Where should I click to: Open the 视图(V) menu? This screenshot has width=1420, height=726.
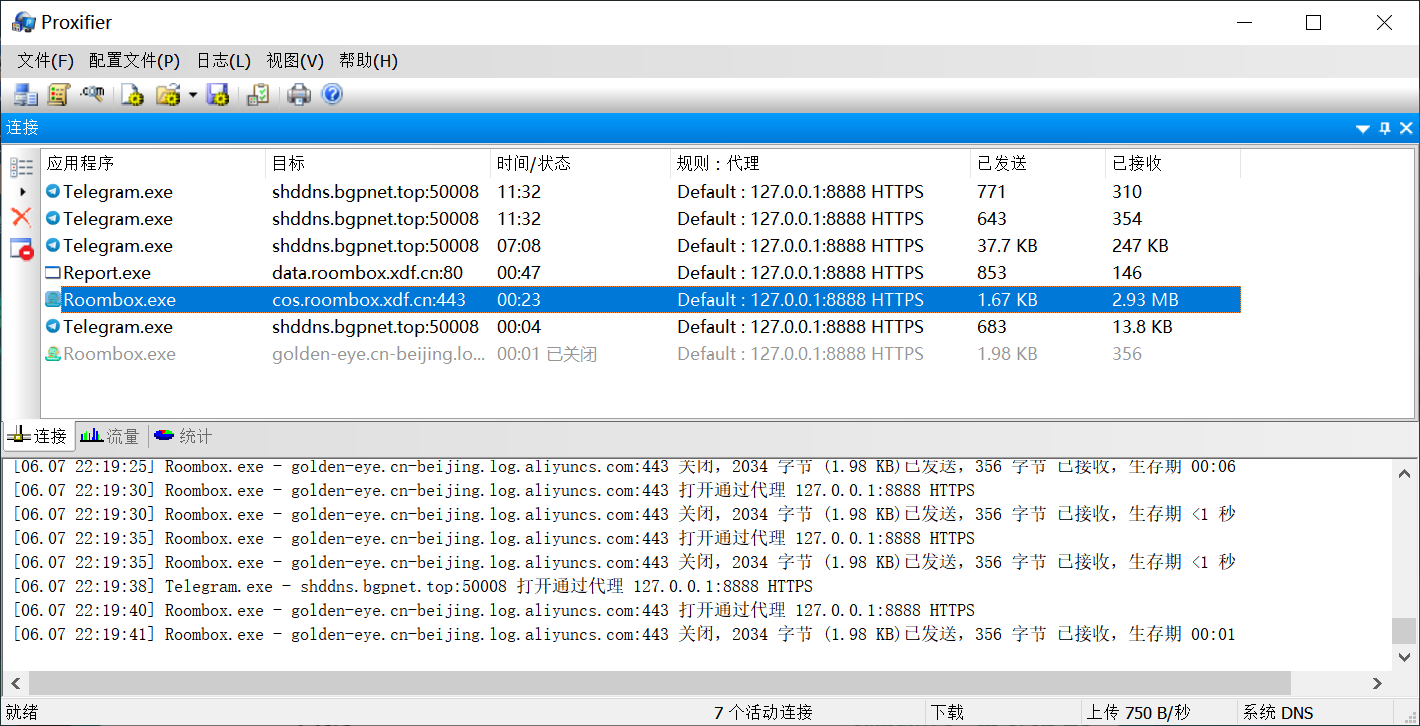pos(295,61)
